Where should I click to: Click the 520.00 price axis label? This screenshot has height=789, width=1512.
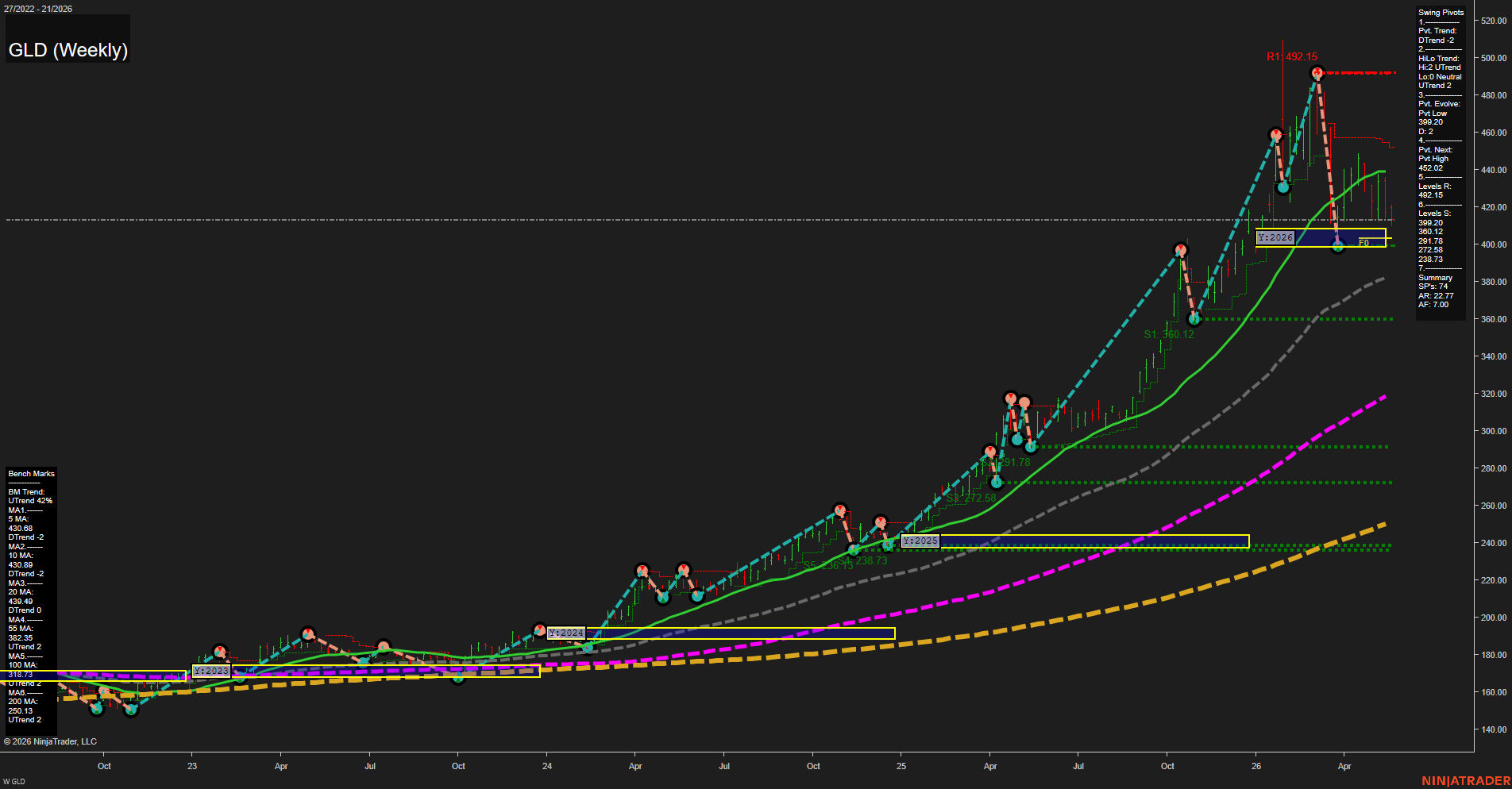click(1494, 21)
